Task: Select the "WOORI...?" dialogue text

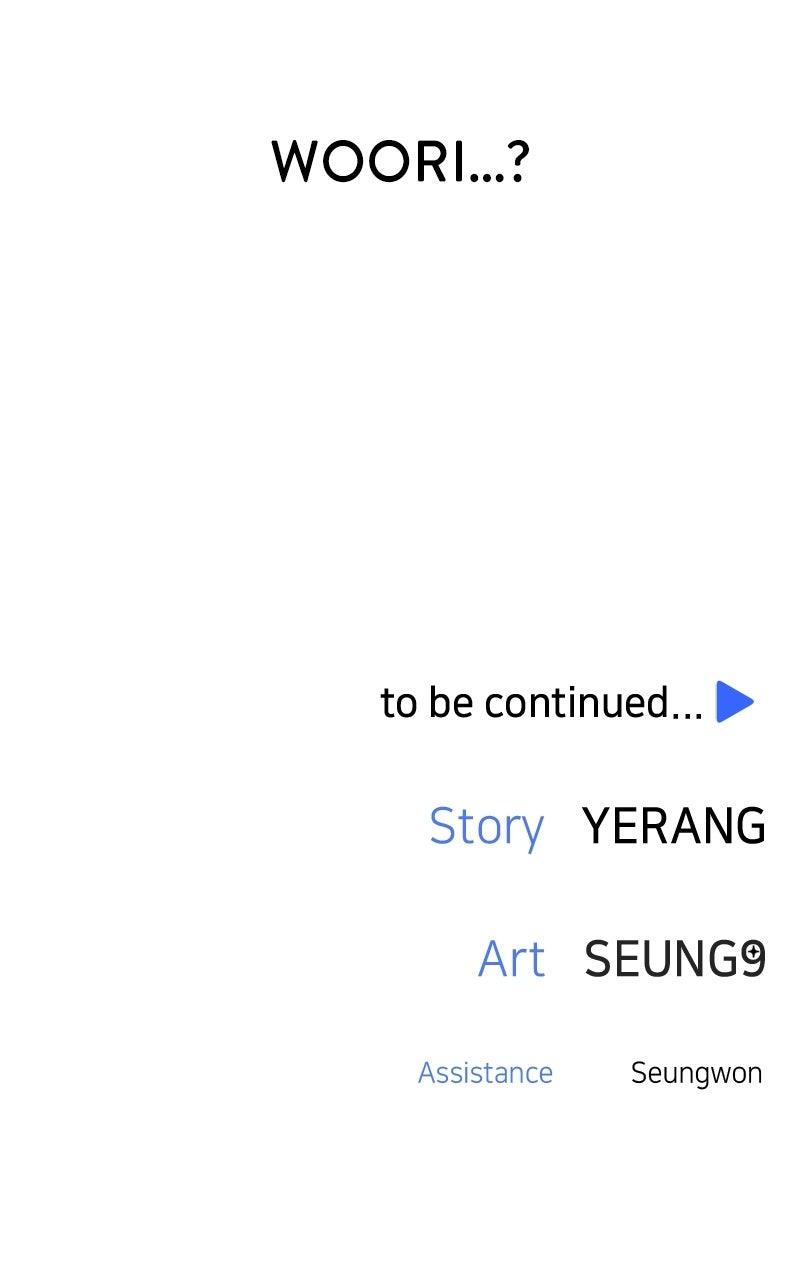Action: pyautogui.click(x=399, y=162)
